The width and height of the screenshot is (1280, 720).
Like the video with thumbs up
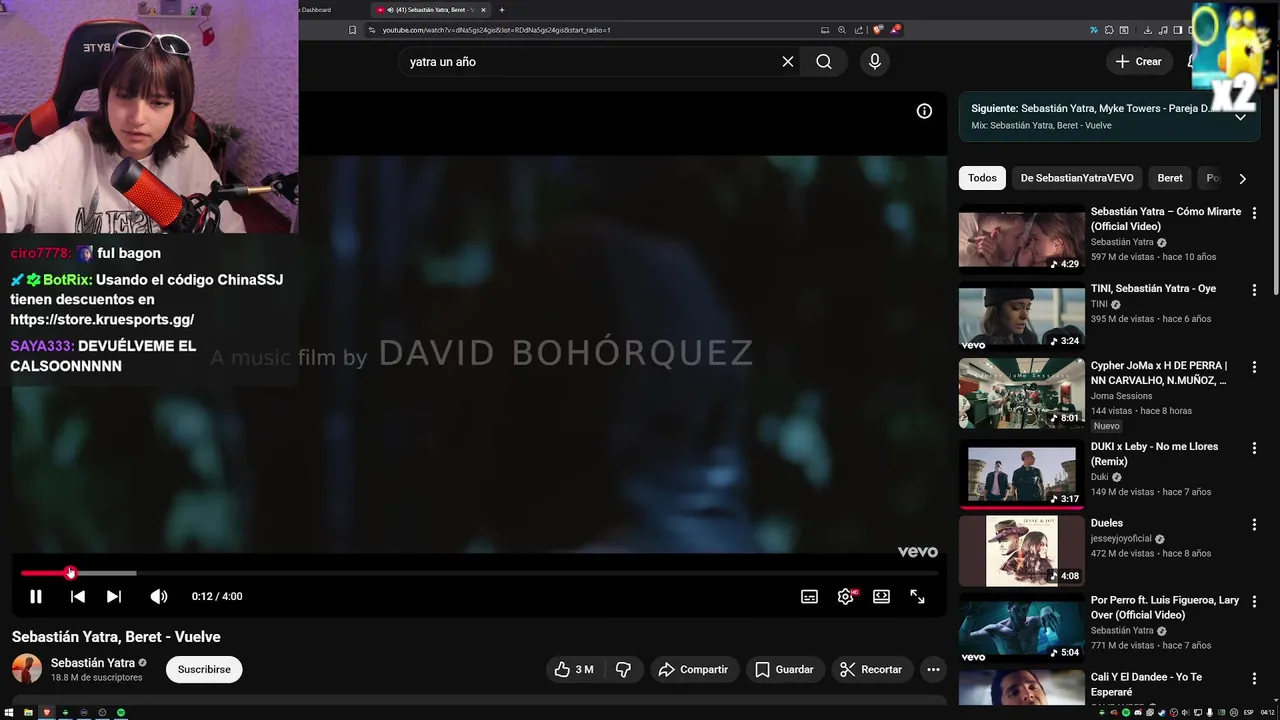point(574,669)
